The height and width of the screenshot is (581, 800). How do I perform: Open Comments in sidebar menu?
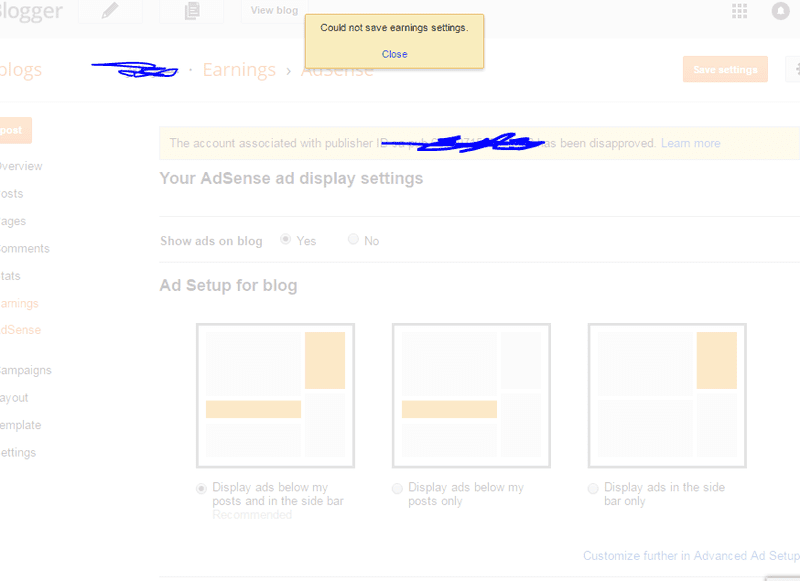[24, 248]
